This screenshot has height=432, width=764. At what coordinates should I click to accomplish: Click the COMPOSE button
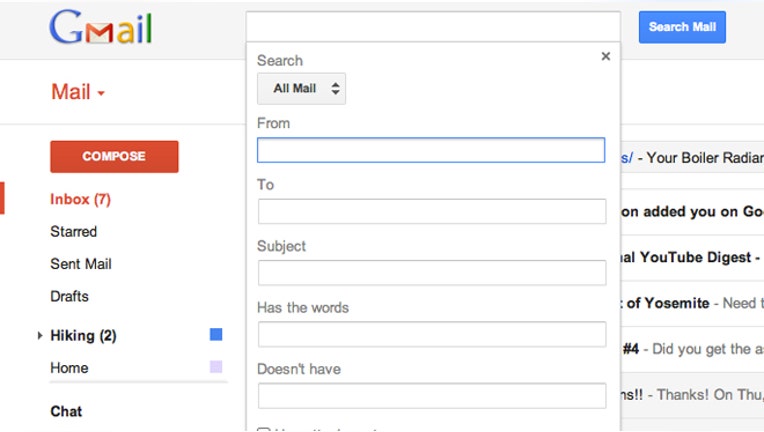click(x=114, y=156)
